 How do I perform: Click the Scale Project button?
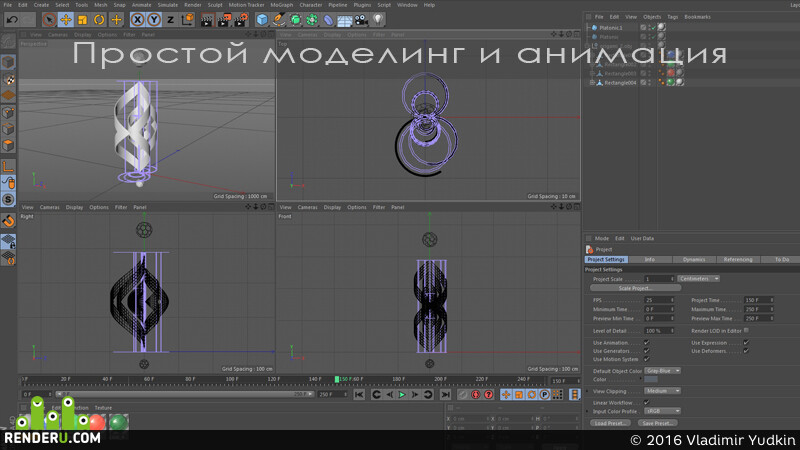click(x=635, y=288)
